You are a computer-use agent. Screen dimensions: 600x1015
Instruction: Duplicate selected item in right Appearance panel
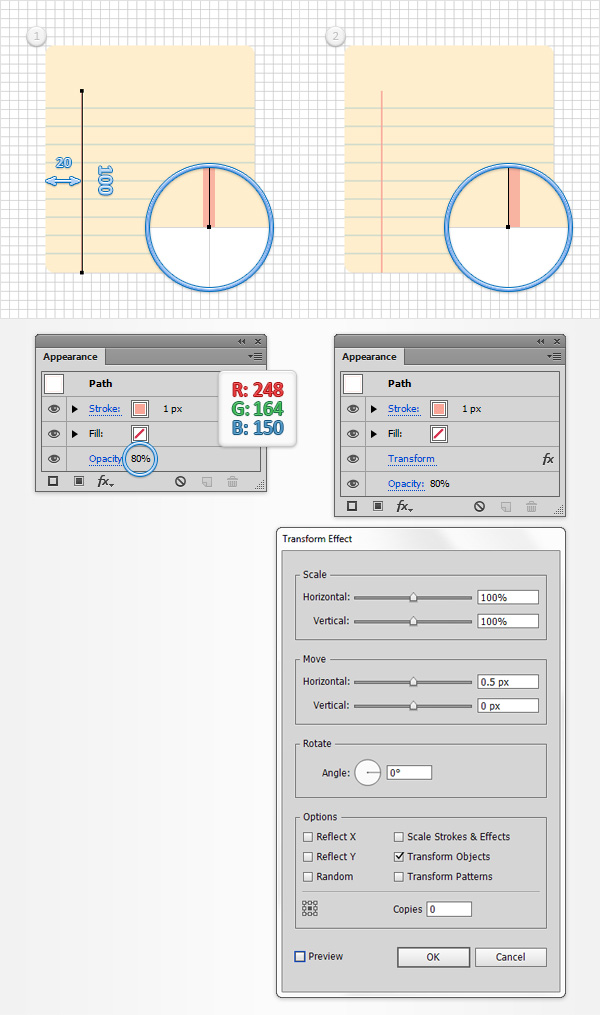pos(506,506)
